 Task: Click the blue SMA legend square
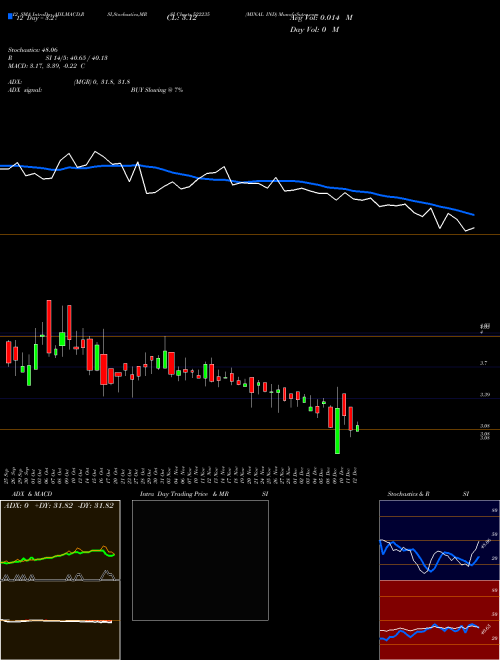click(11, 16)
